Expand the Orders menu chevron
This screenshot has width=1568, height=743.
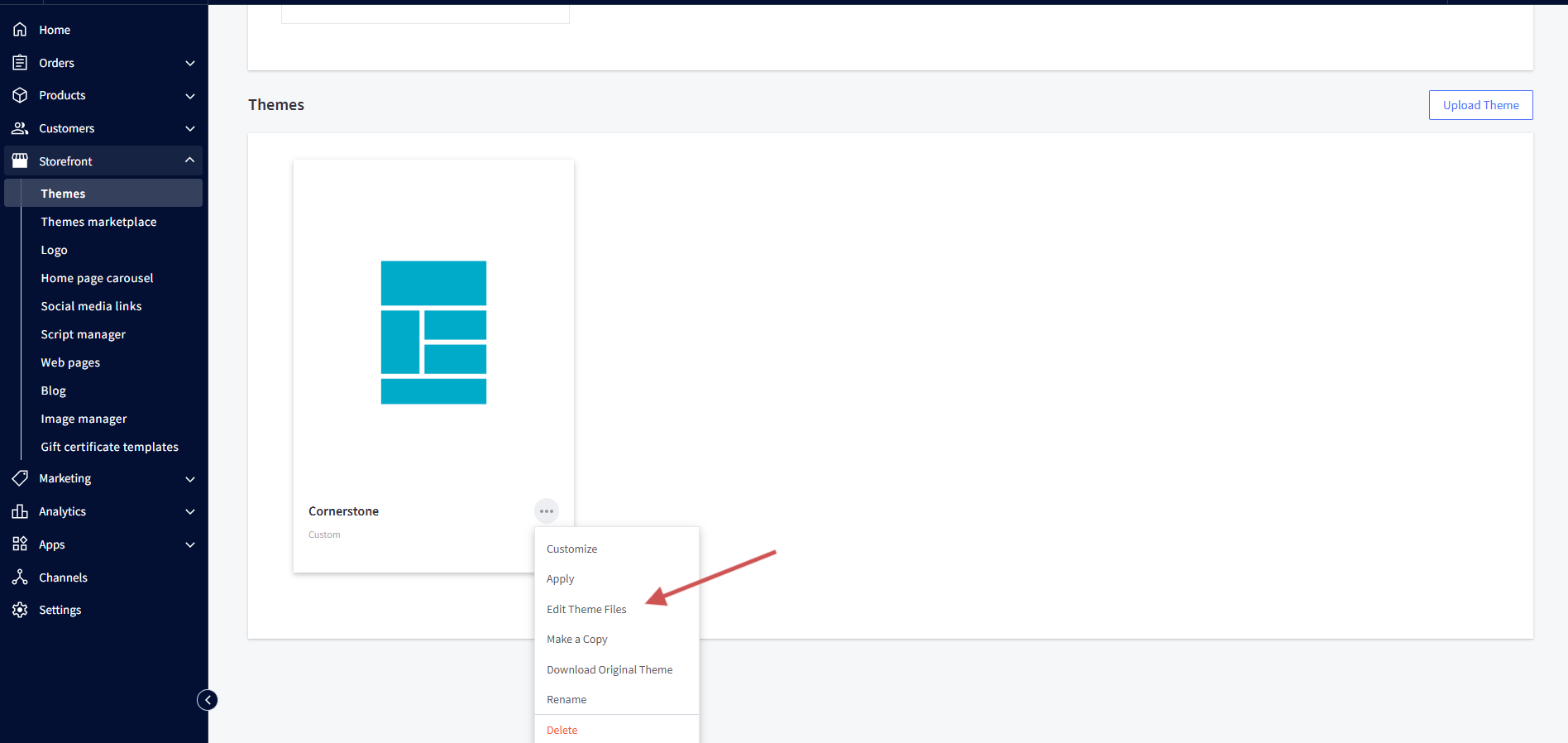(x=190, y=63)
